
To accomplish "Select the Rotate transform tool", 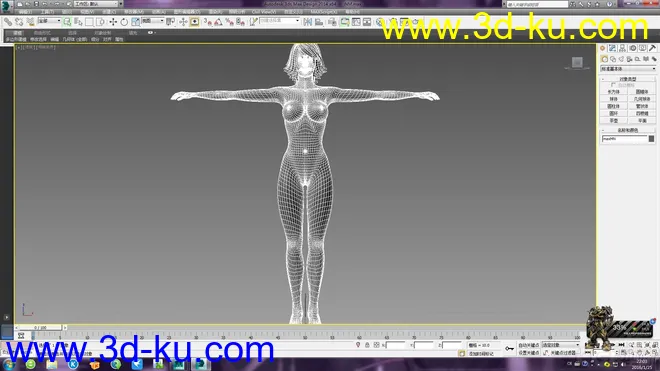I will point(124,21).
